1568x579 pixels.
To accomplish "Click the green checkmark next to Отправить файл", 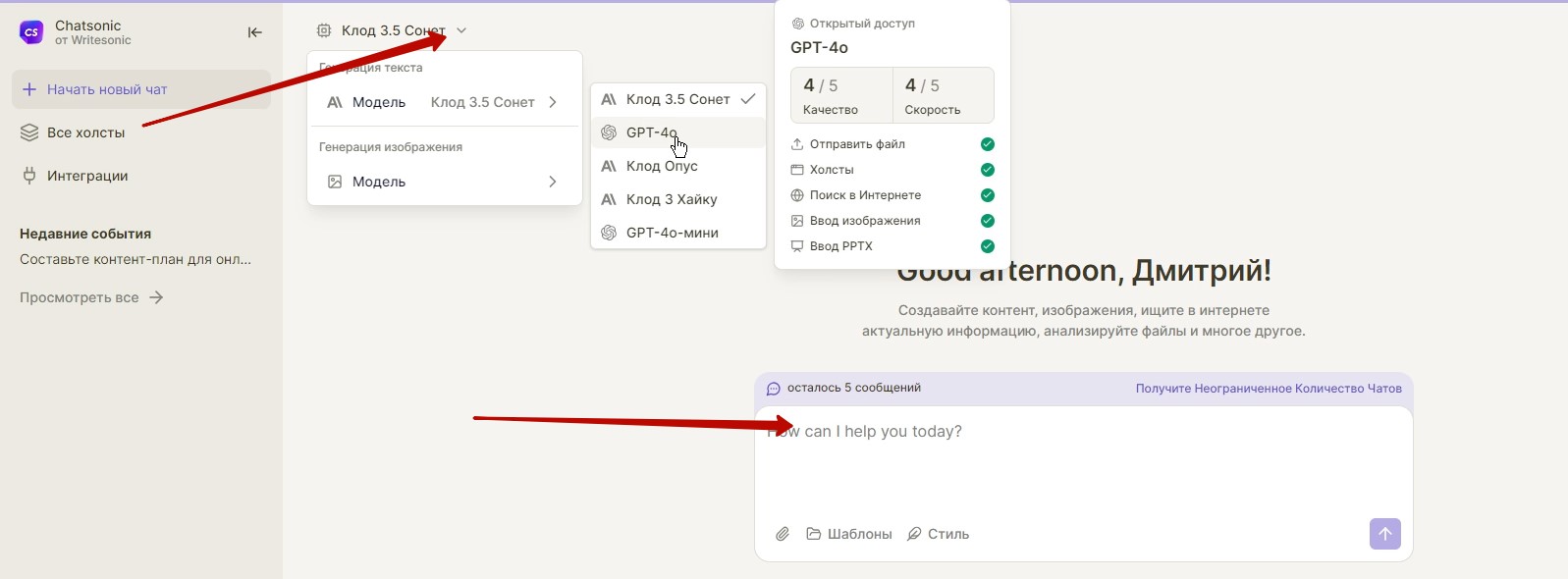I will tap(987, 144).
